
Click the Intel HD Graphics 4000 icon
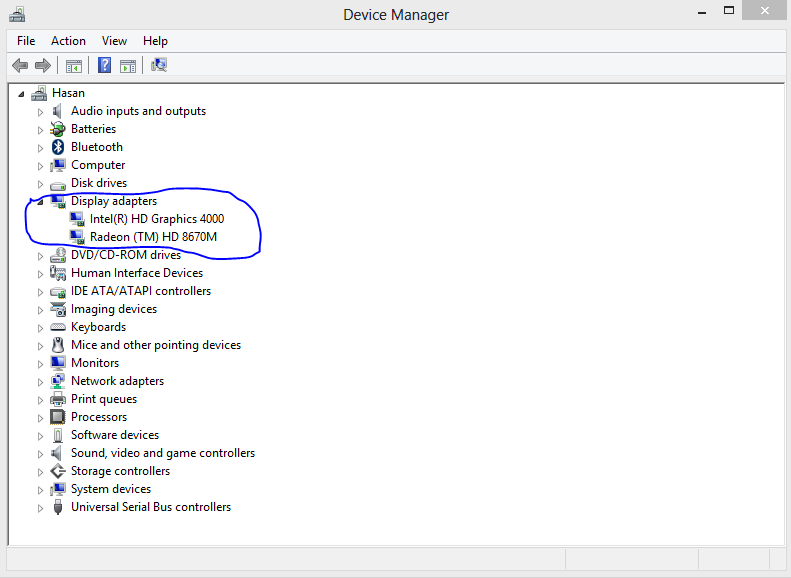coord(77,219)
